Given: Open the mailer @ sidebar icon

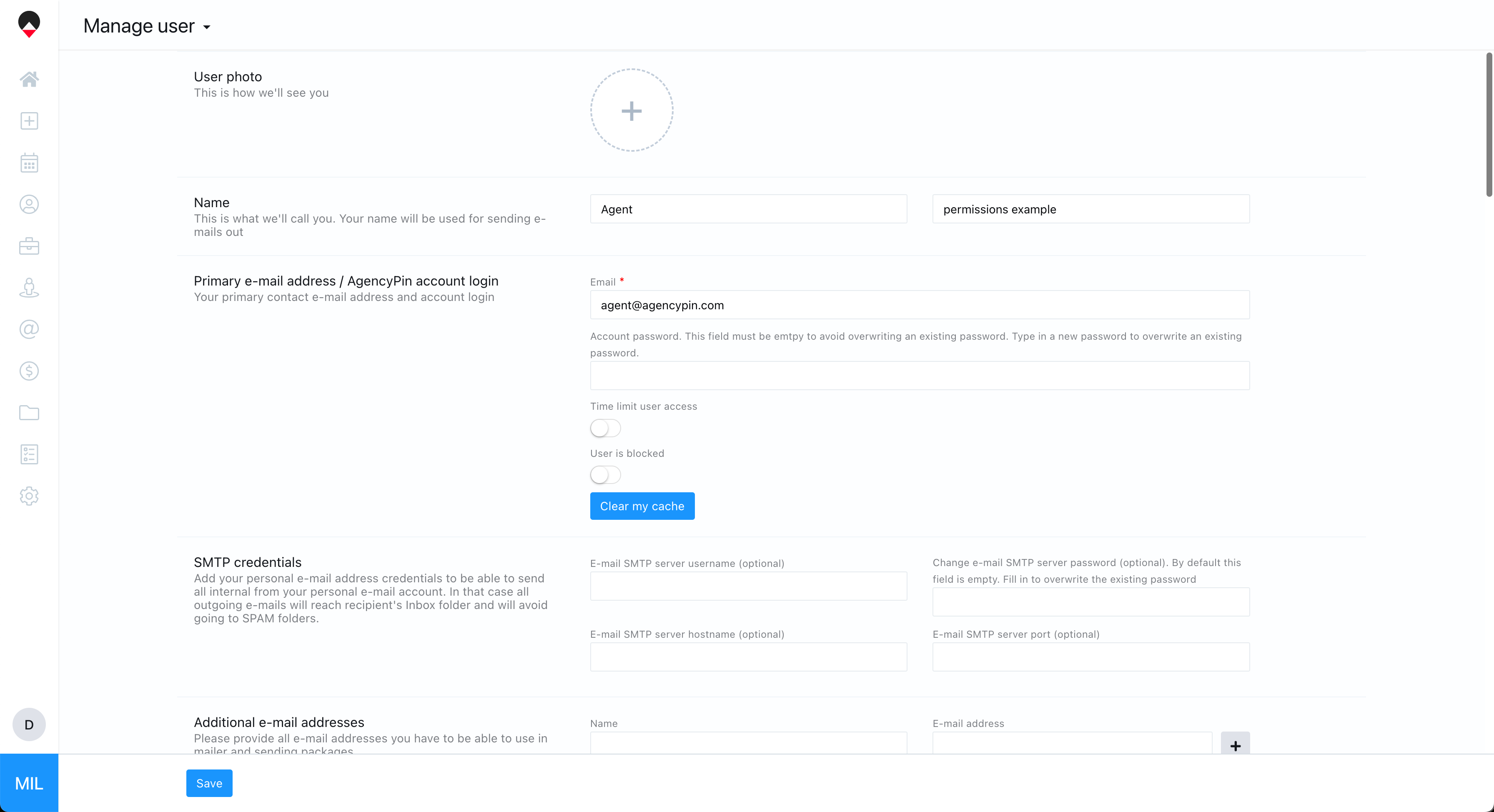Looking at the screenshot, I should (29, 329).
